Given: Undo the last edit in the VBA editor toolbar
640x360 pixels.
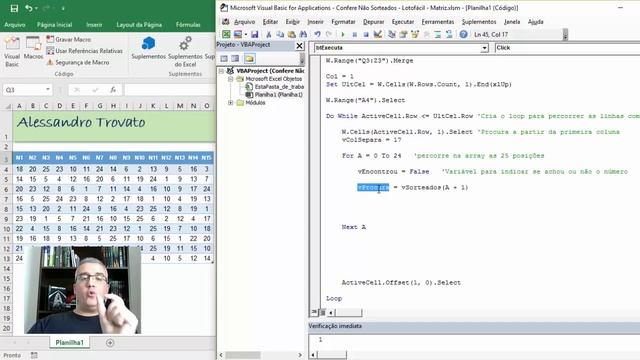Looking at the screenshot, I should (318, 34).
